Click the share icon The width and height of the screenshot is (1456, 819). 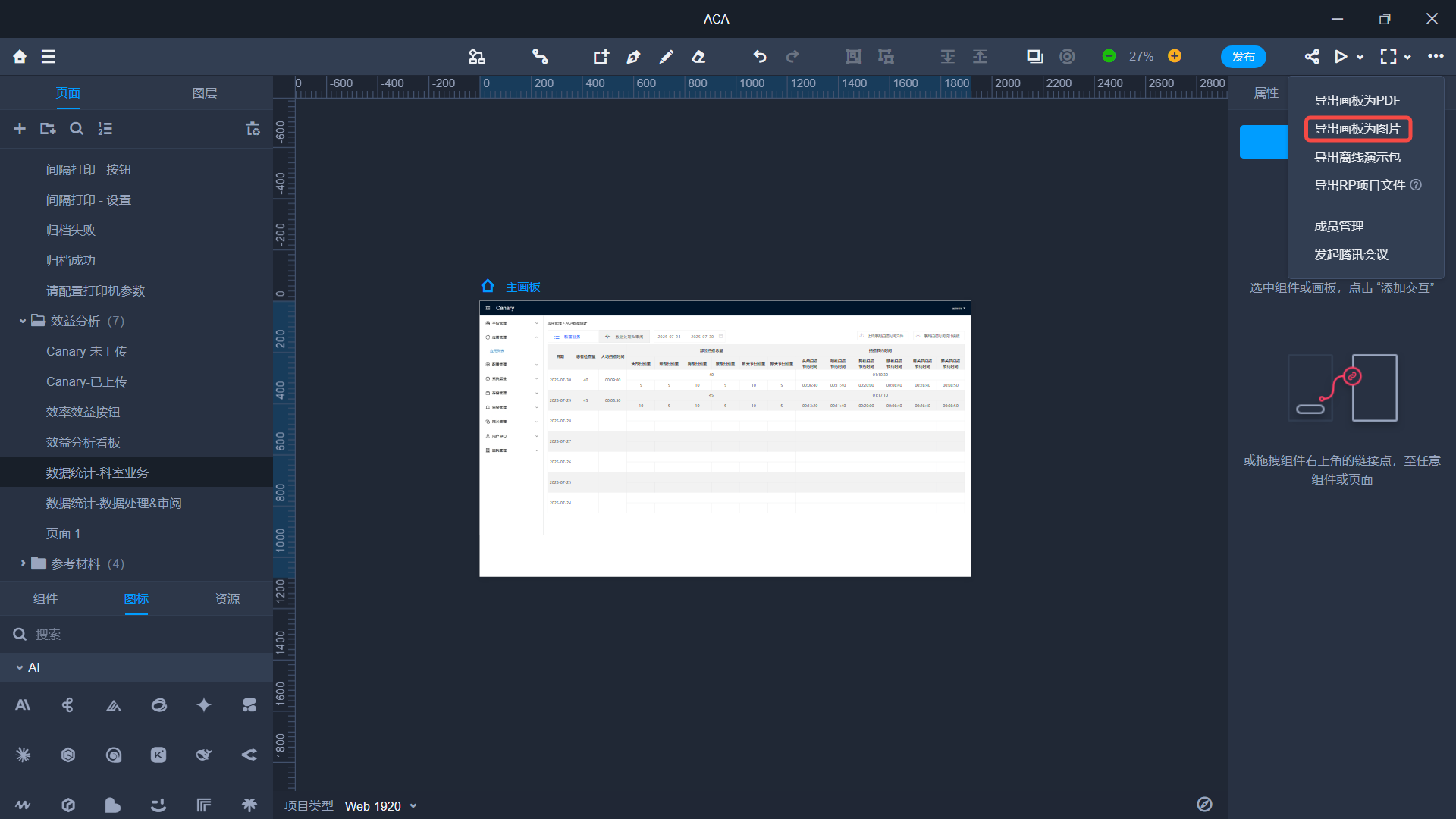click(x=1312, y=56)
